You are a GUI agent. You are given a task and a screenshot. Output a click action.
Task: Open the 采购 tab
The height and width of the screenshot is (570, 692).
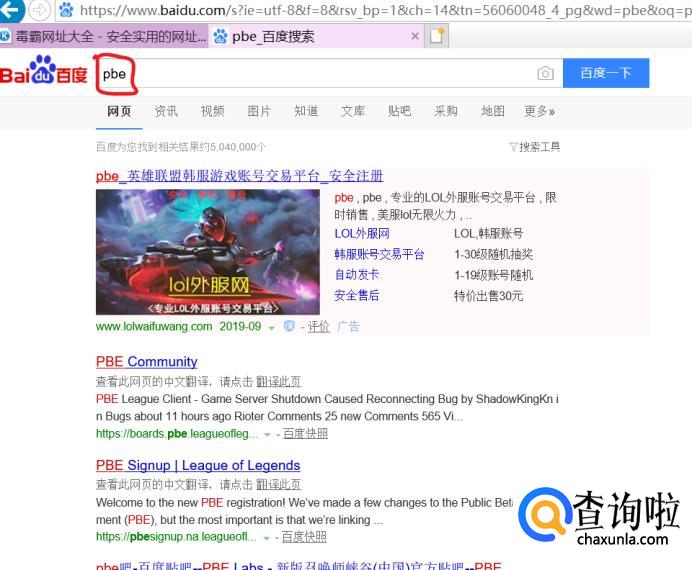point(446,111)
